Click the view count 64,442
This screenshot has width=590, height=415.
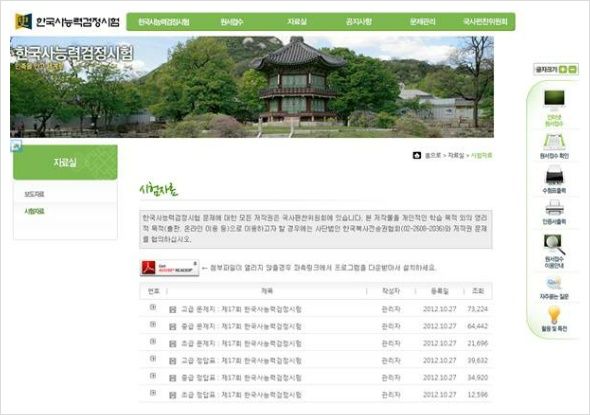[477, 326]
